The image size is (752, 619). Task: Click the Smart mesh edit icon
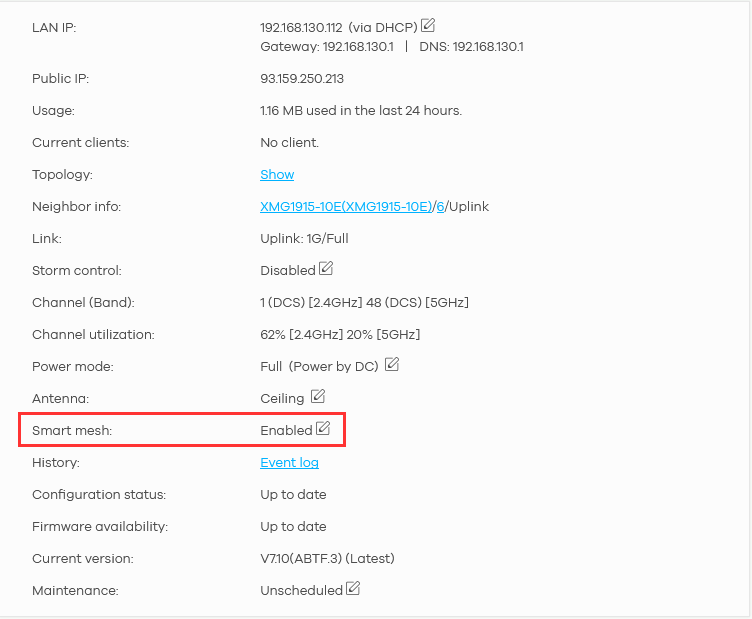(x=323, y=429)
